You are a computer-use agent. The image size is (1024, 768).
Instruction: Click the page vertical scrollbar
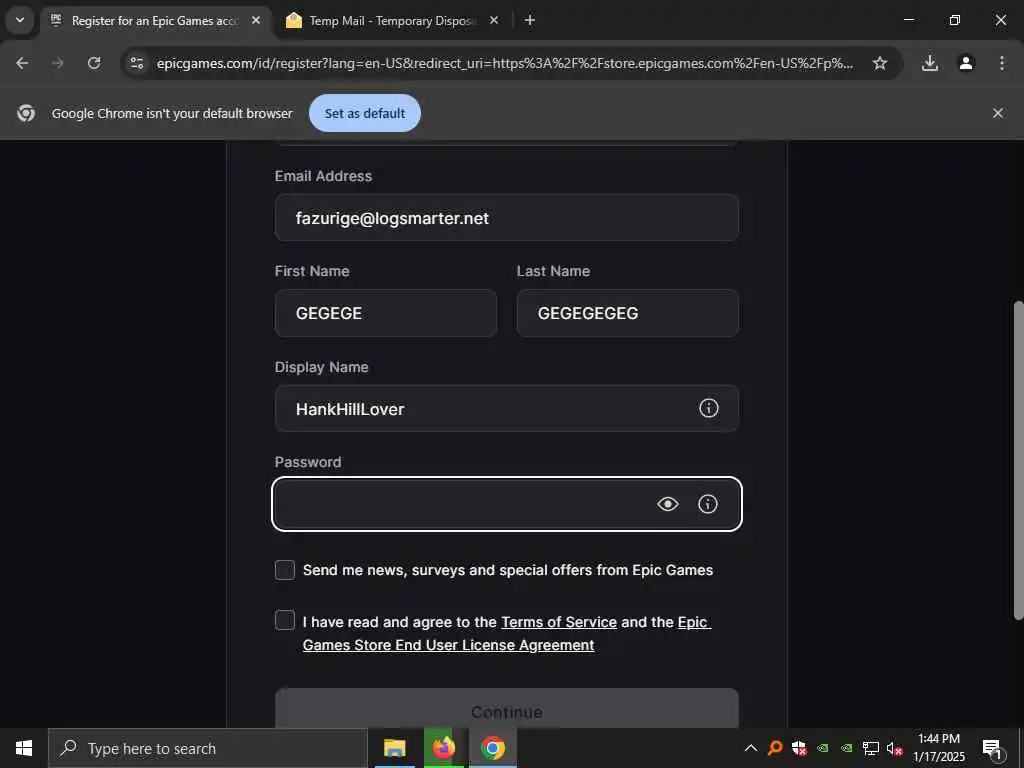[1018, 460]
